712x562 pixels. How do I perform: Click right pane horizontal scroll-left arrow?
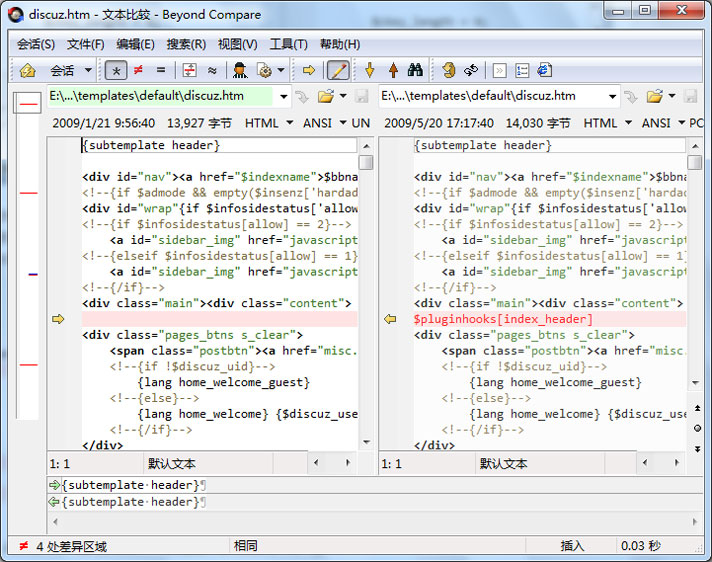coord(645,463)
